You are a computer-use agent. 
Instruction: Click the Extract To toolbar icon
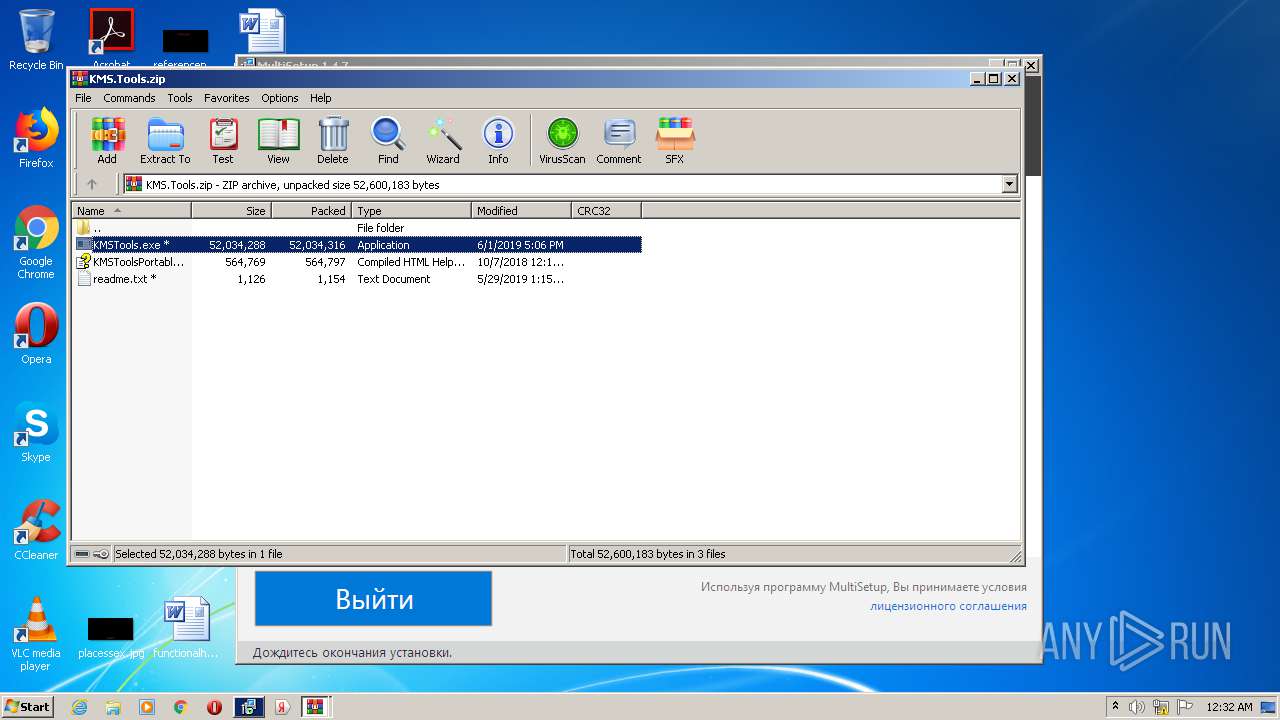coord(165,141)
